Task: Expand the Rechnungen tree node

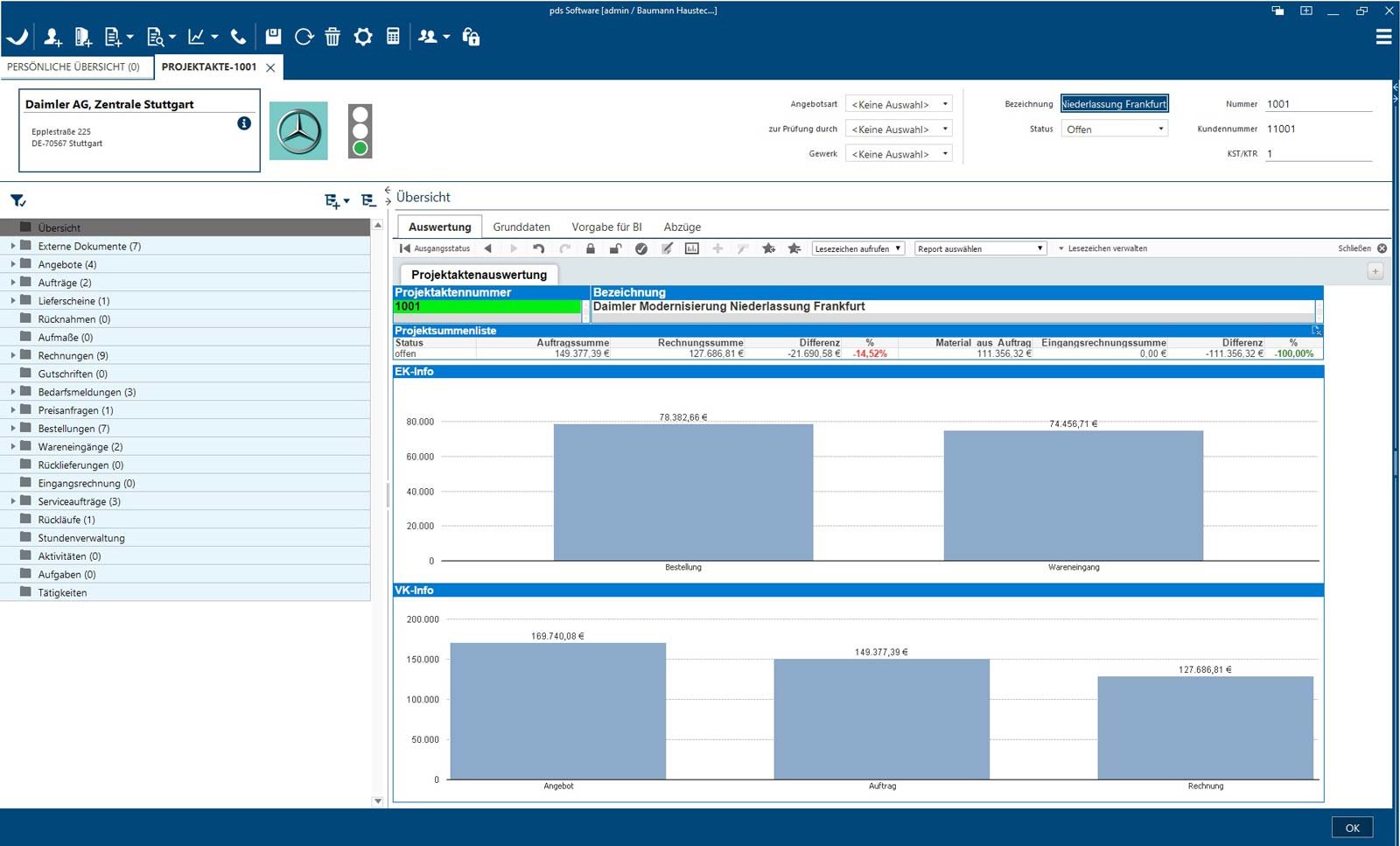Action: tap(13, 355)
